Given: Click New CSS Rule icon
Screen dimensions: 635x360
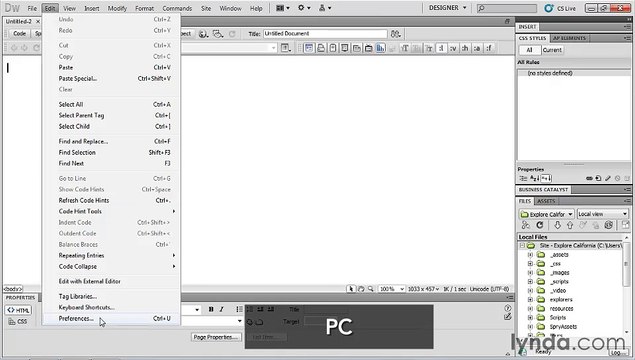Looking at the screenshot, I should 598,178.
